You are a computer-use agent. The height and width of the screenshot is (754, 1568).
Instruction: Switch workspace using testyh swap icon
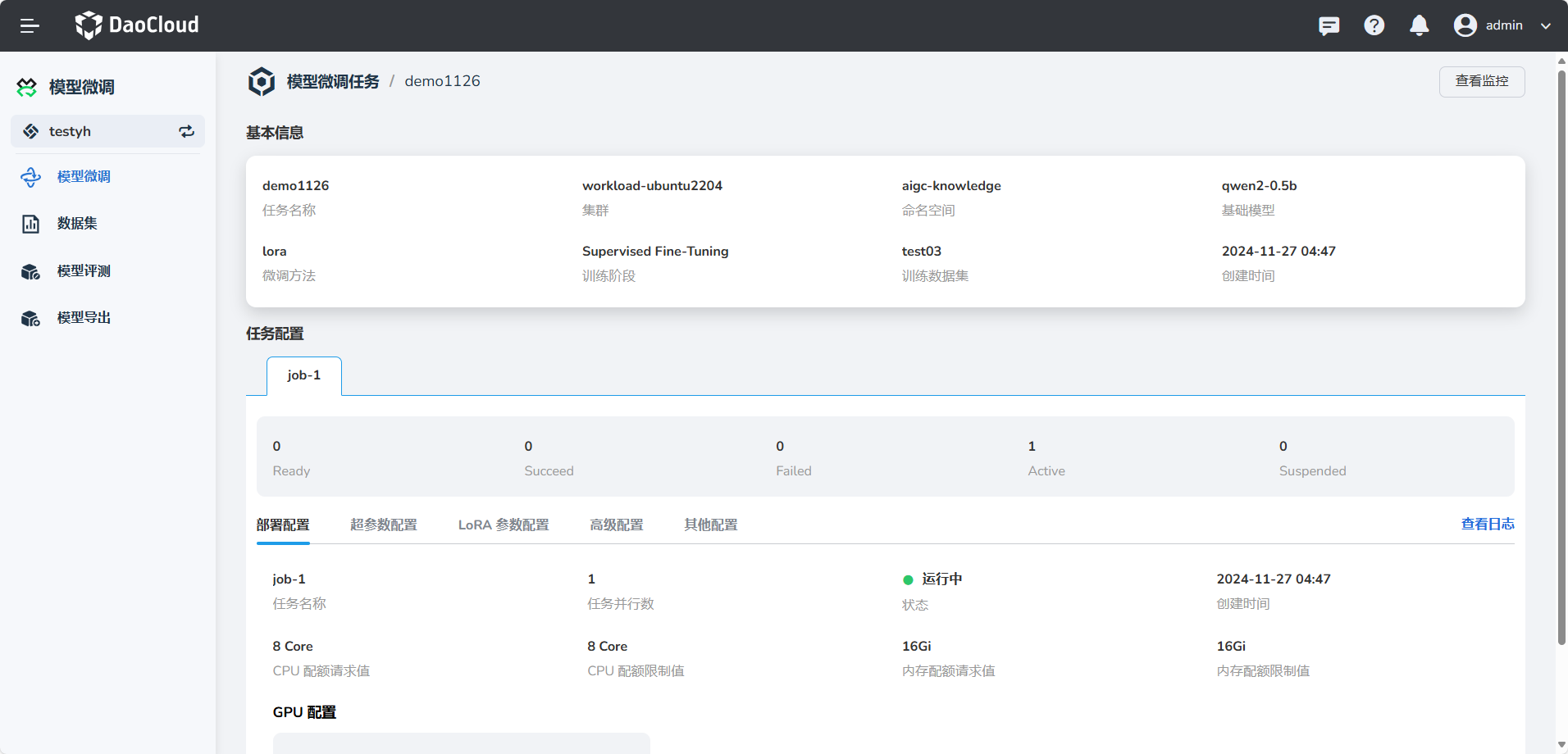187,131
